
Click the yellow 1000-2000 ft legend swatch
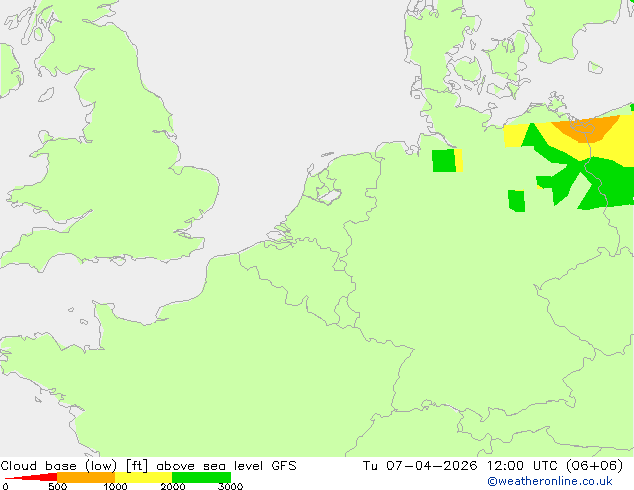pos(144,477)
